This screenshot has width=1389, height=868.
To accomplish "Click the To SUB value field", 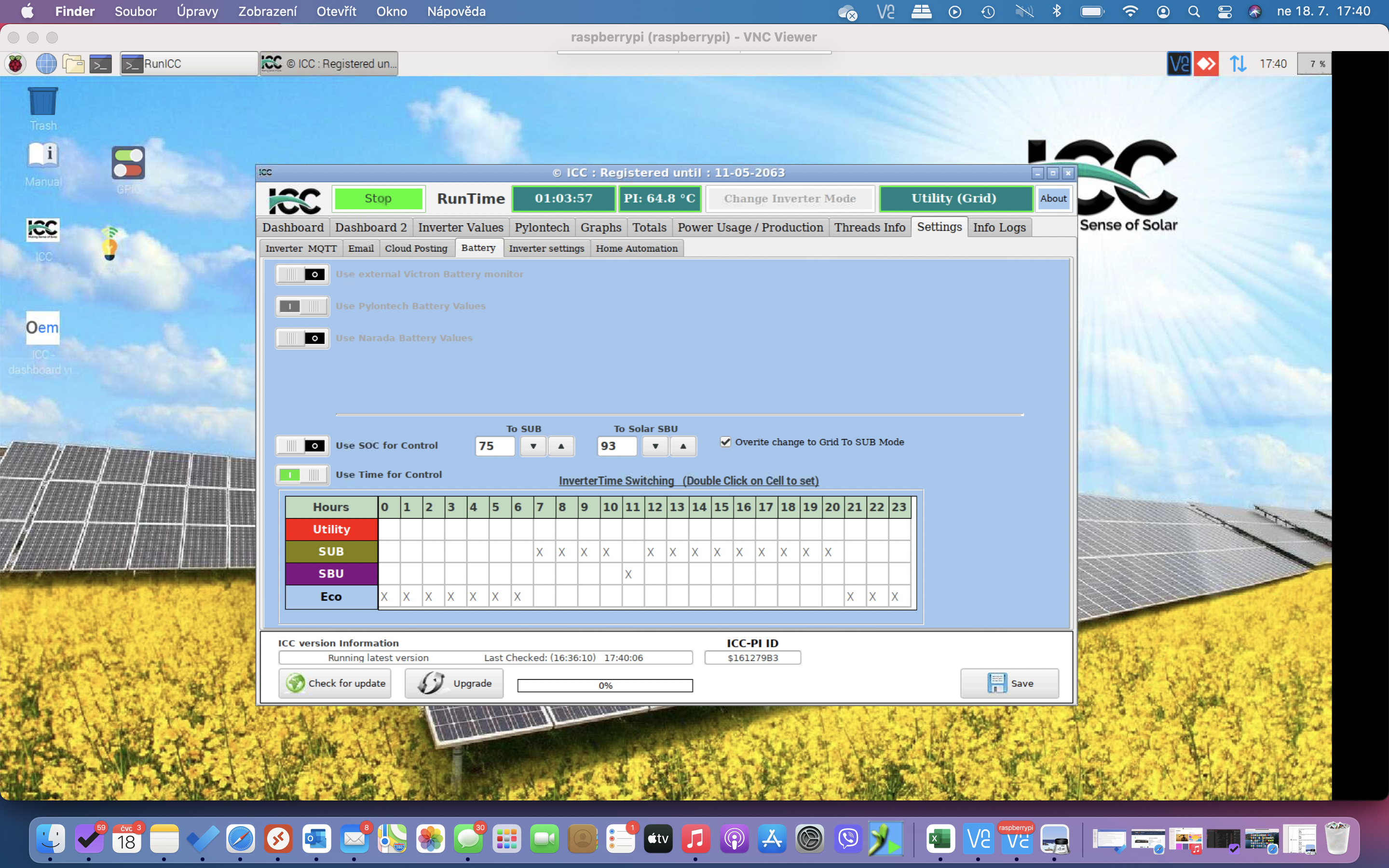I will click(x=494, y=446).
